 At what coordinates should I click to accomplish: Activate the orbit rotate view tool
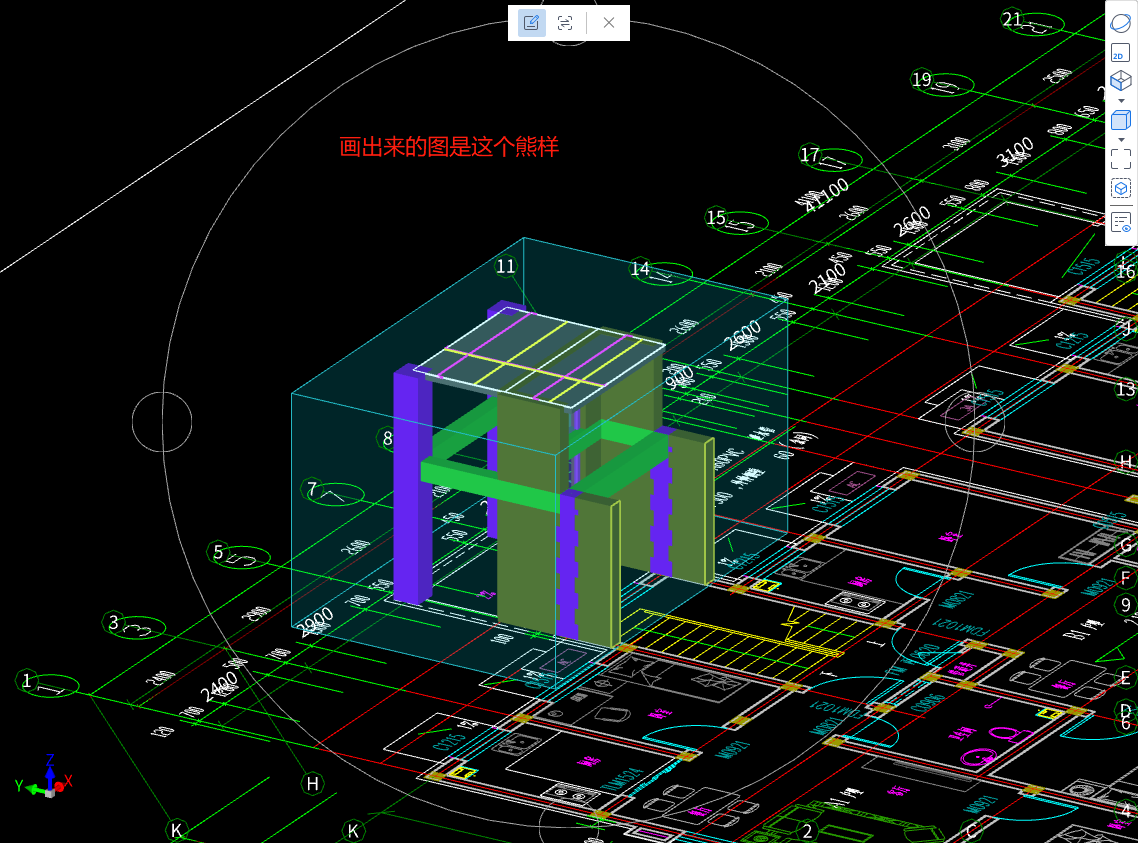tap(1121, 23)
